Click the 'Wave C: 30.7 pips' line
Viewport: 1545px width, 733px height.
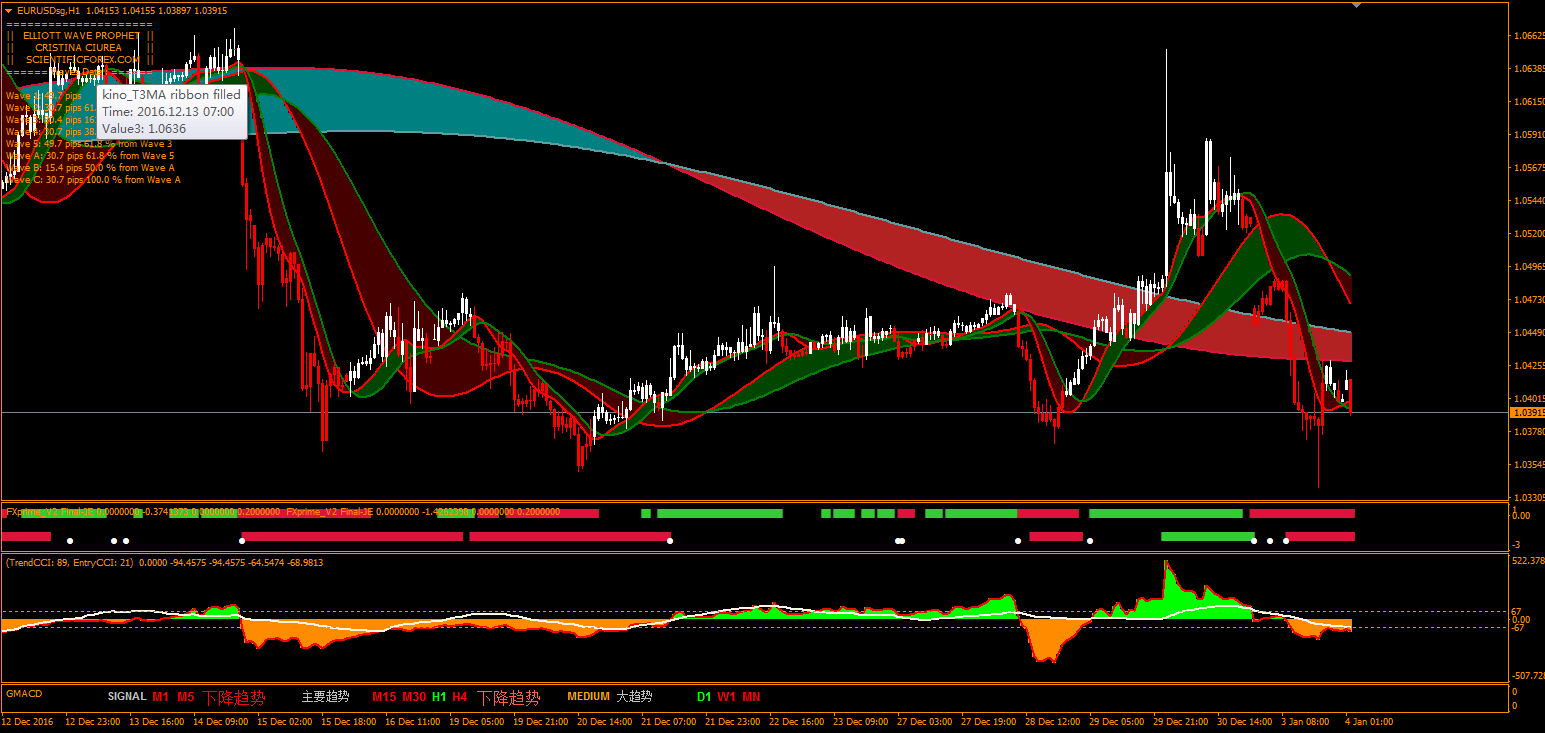tap(93, 180)
